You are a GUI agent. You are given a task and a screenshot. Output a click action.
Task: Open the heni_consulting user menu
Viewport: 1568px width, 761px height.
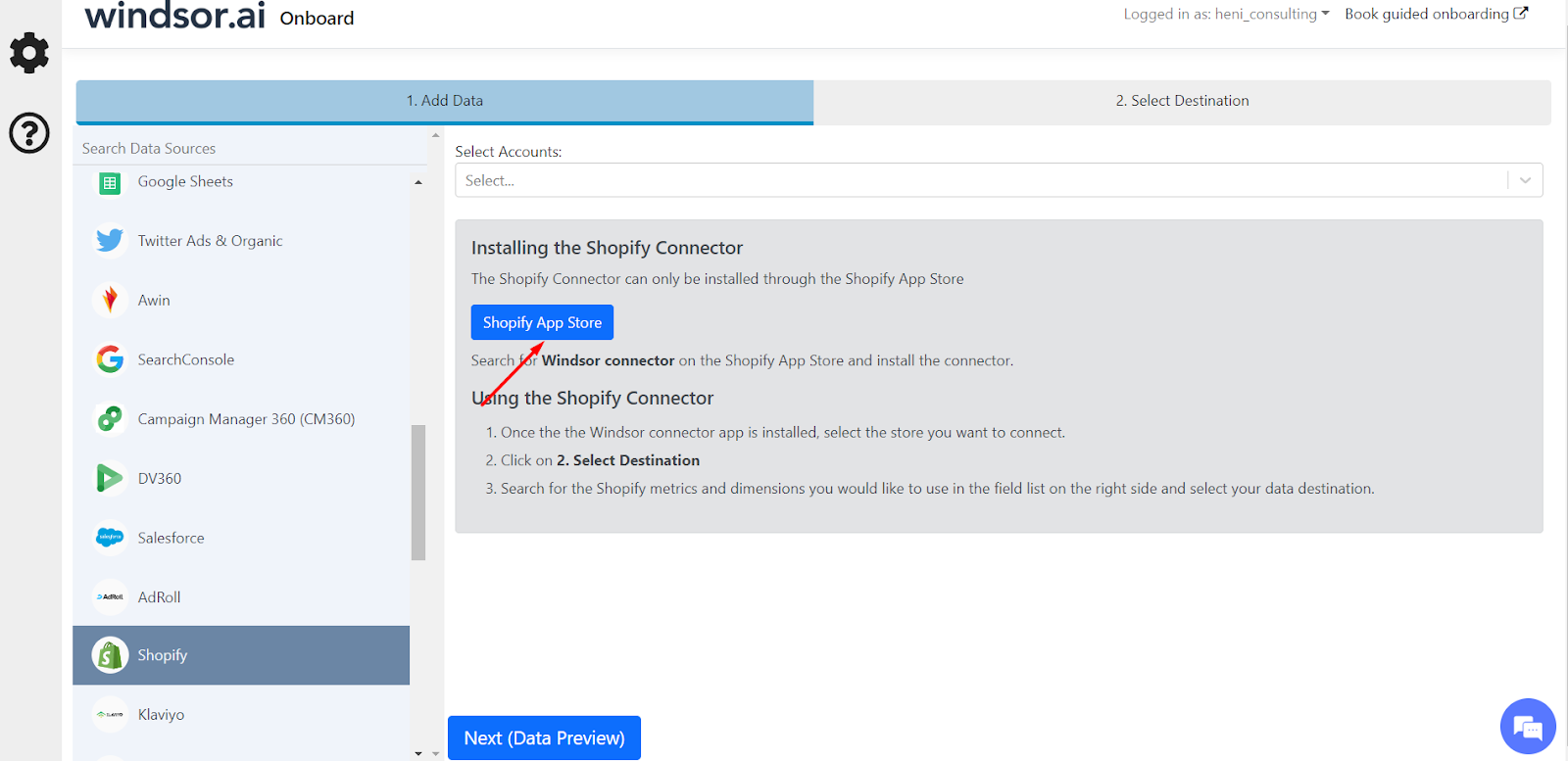[x=1226, y=14]
